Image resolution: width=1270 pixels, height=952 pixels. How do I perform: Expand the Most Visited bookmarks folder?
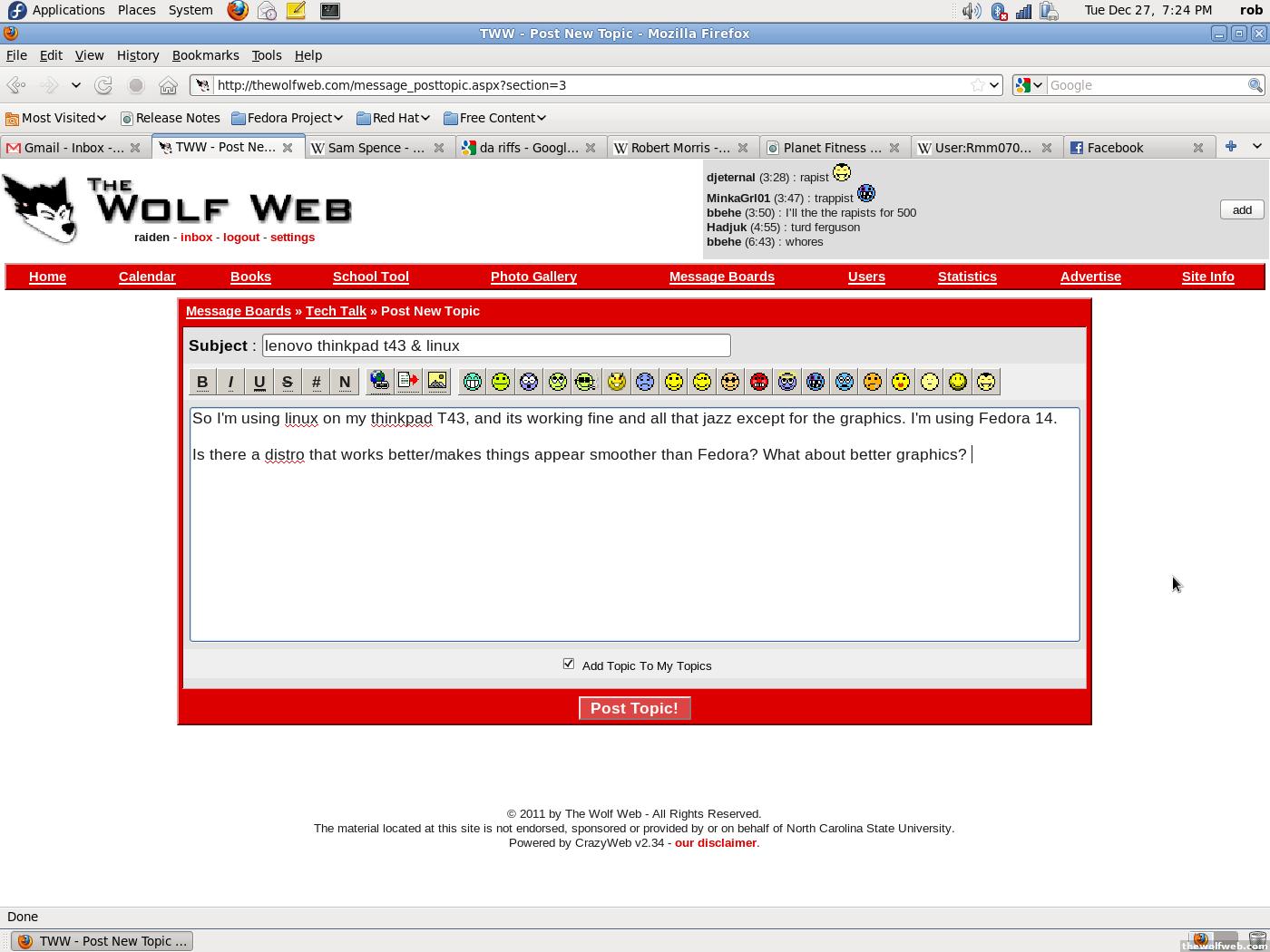pos(55,118)
